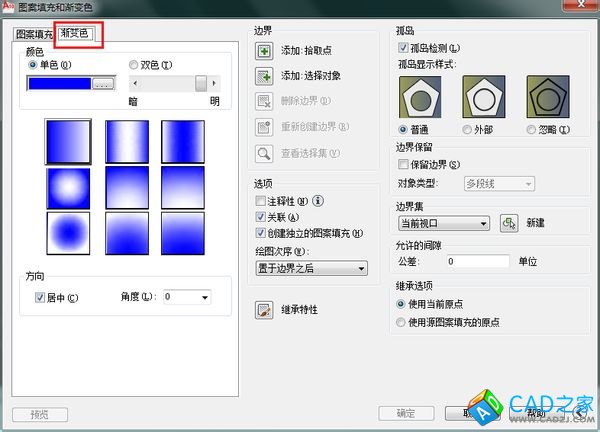Select the 忽略 island display style image
600x432 pixels.
click(544, 97)
